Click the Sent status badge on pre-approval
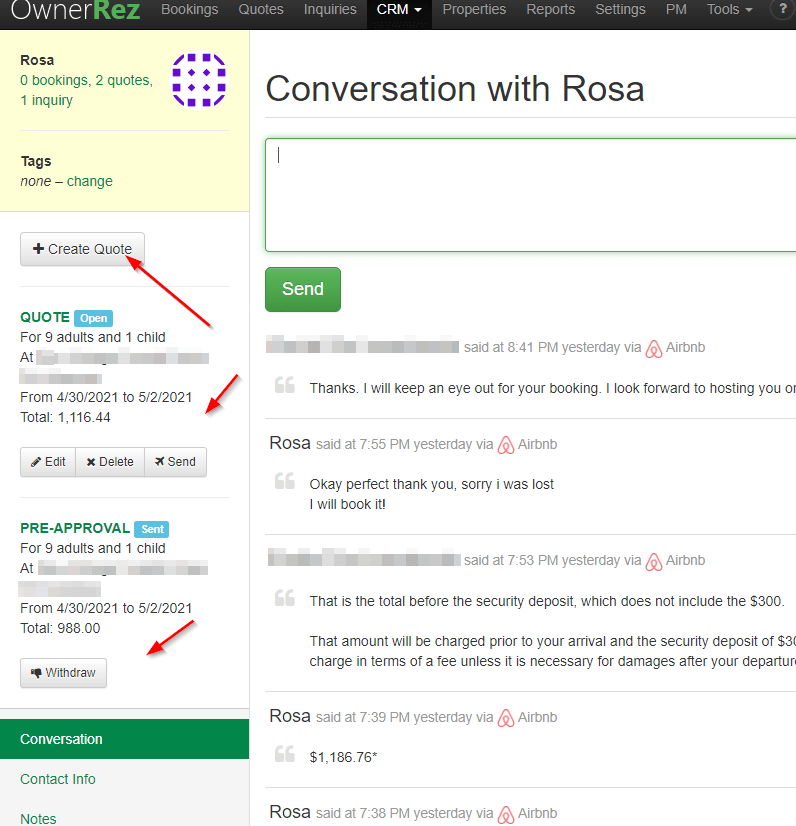The width and height of the screenshot is (796, 826). tap(152, 529)
